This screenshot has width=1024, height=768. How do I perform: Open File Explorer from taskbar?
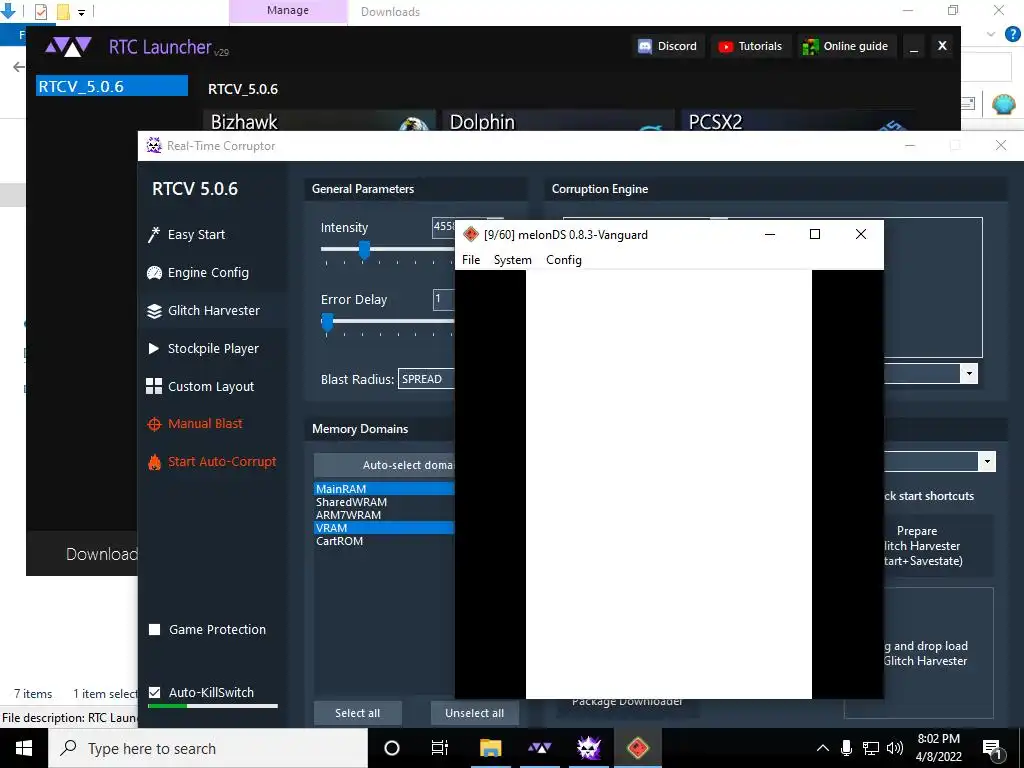click(490, 748)
